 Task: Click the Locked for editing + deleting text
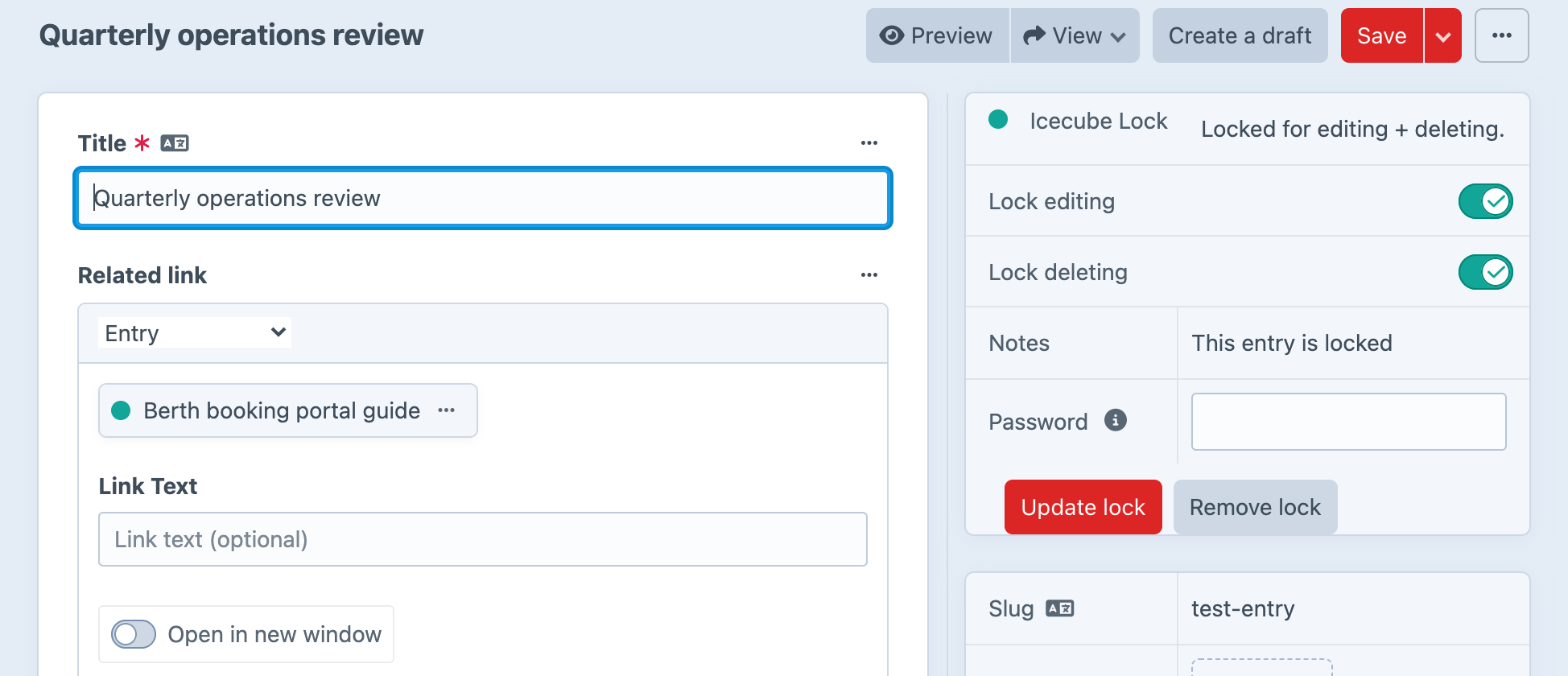click(1352, 129)
